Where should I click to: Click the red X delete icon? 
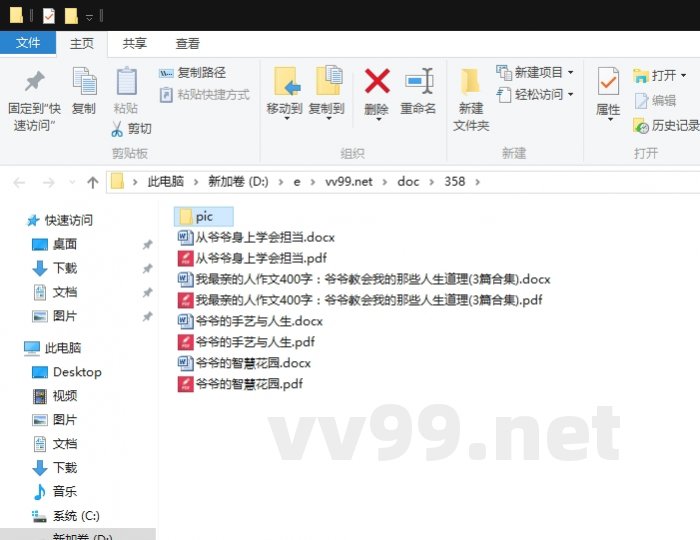click(x=377, y=81)
